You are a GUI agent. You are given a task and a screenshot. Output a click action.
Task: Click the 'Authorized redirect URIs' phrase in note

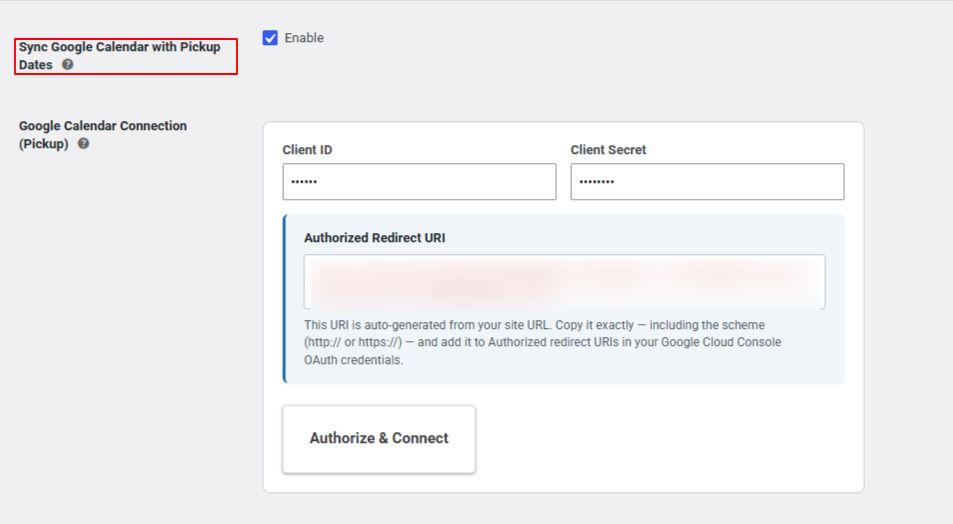(x=553, y=342)
